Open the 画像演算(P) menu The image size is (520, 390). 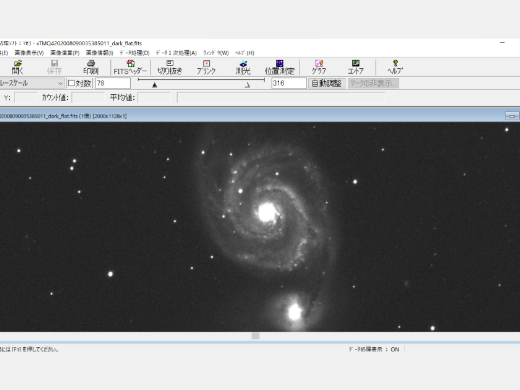65,53
